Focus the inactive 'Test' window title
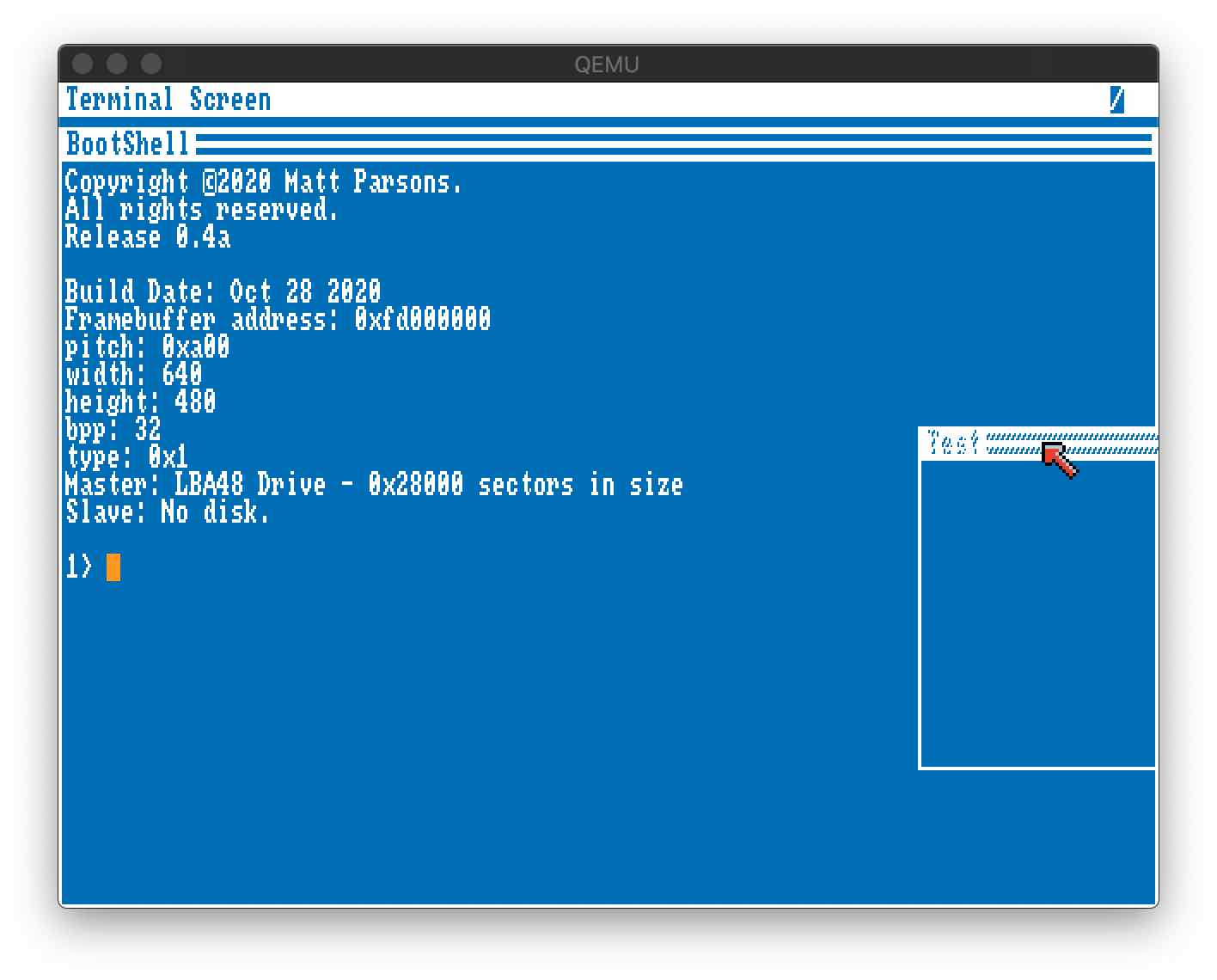The width and height of the screenshot is (1217, 980). (x=953, y=443)
